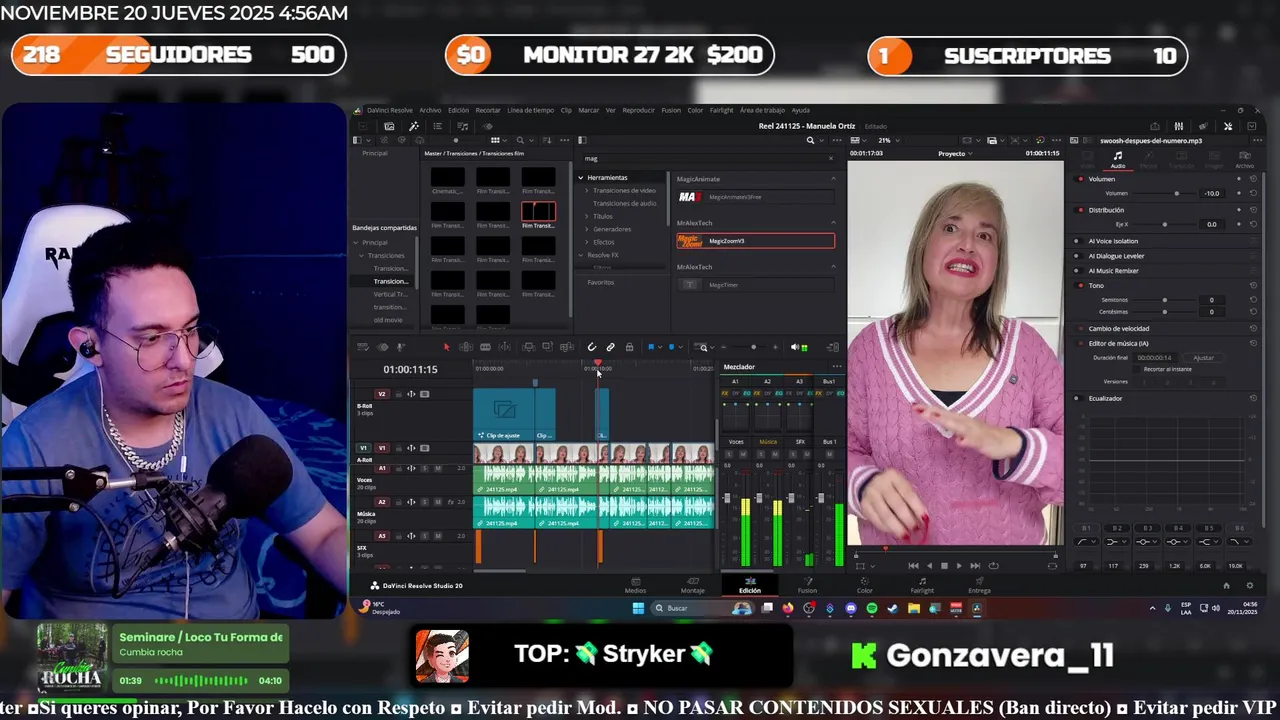Screen dimensions: 1280x720
Task: Open the Línea de tiempo menu
Action: (x=530, y=110)
